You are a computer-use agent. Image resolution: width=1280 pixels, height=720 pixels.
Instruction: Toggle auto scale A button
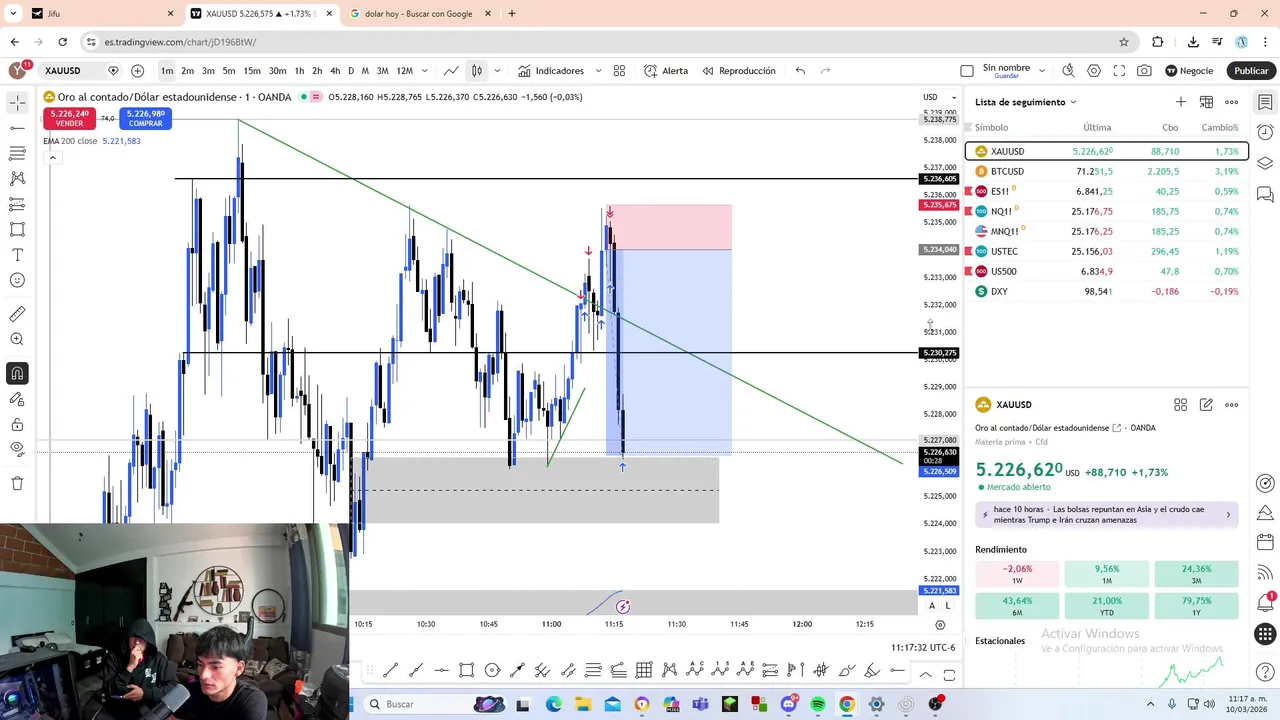pos(932,605)
